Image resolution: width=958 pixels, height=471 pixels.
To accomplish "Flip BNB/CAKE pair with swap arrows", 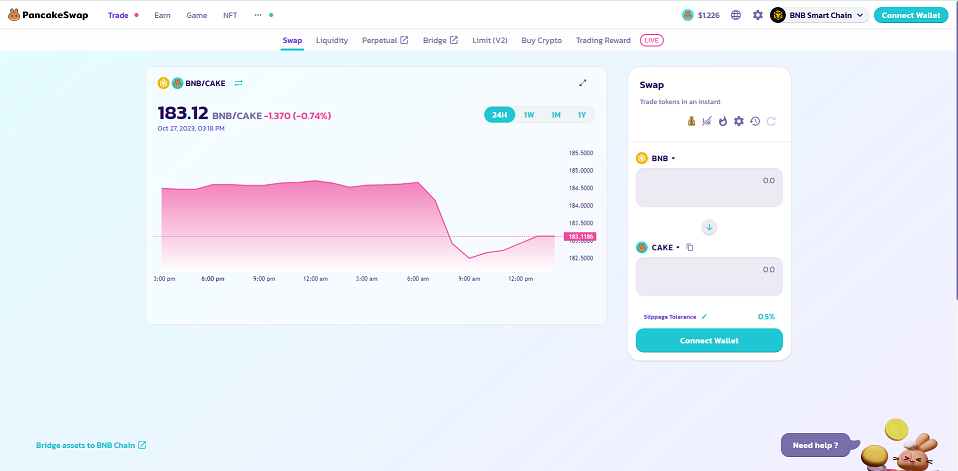I will click(239, 83).
